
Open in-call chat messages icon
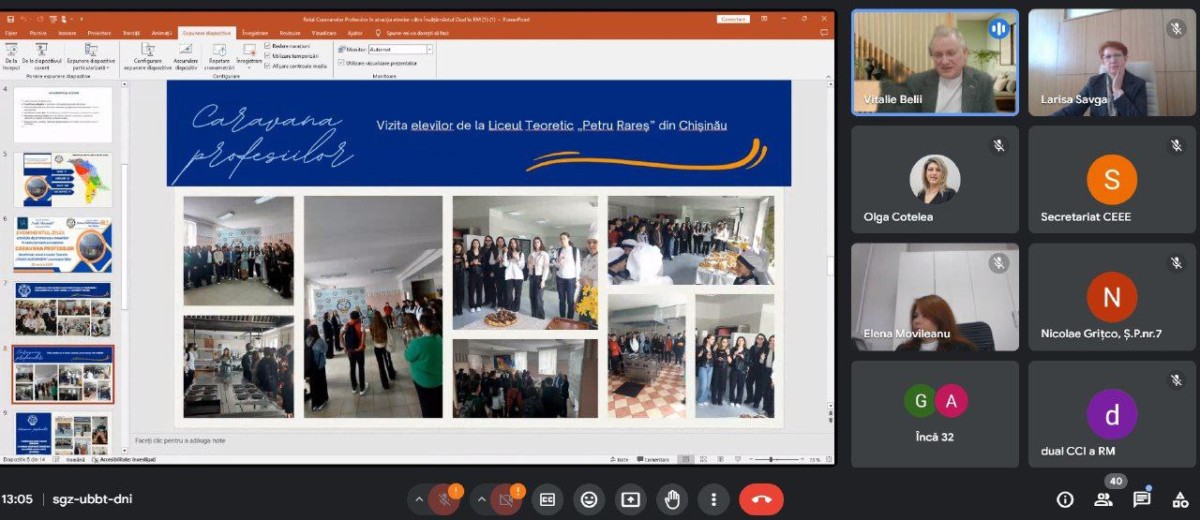pos(1141,499)
